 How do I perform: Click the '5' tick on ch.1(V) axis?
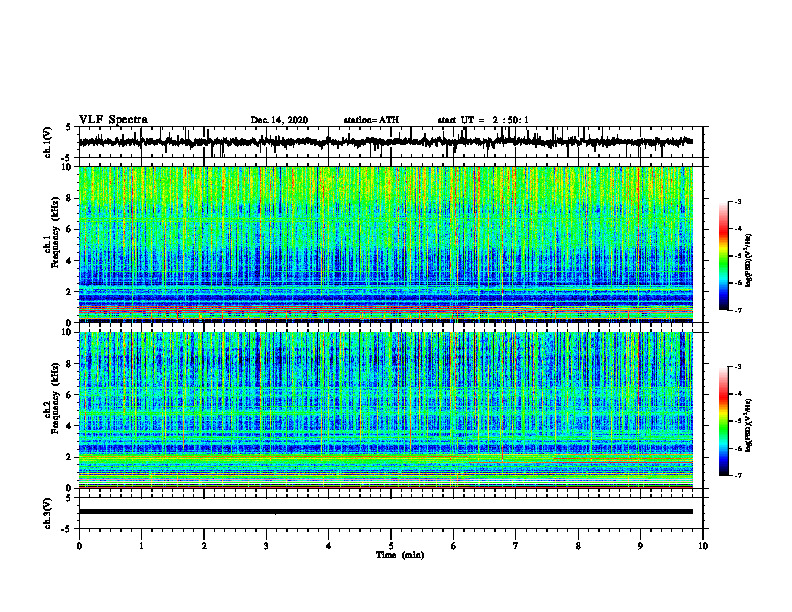pos(68,127)
